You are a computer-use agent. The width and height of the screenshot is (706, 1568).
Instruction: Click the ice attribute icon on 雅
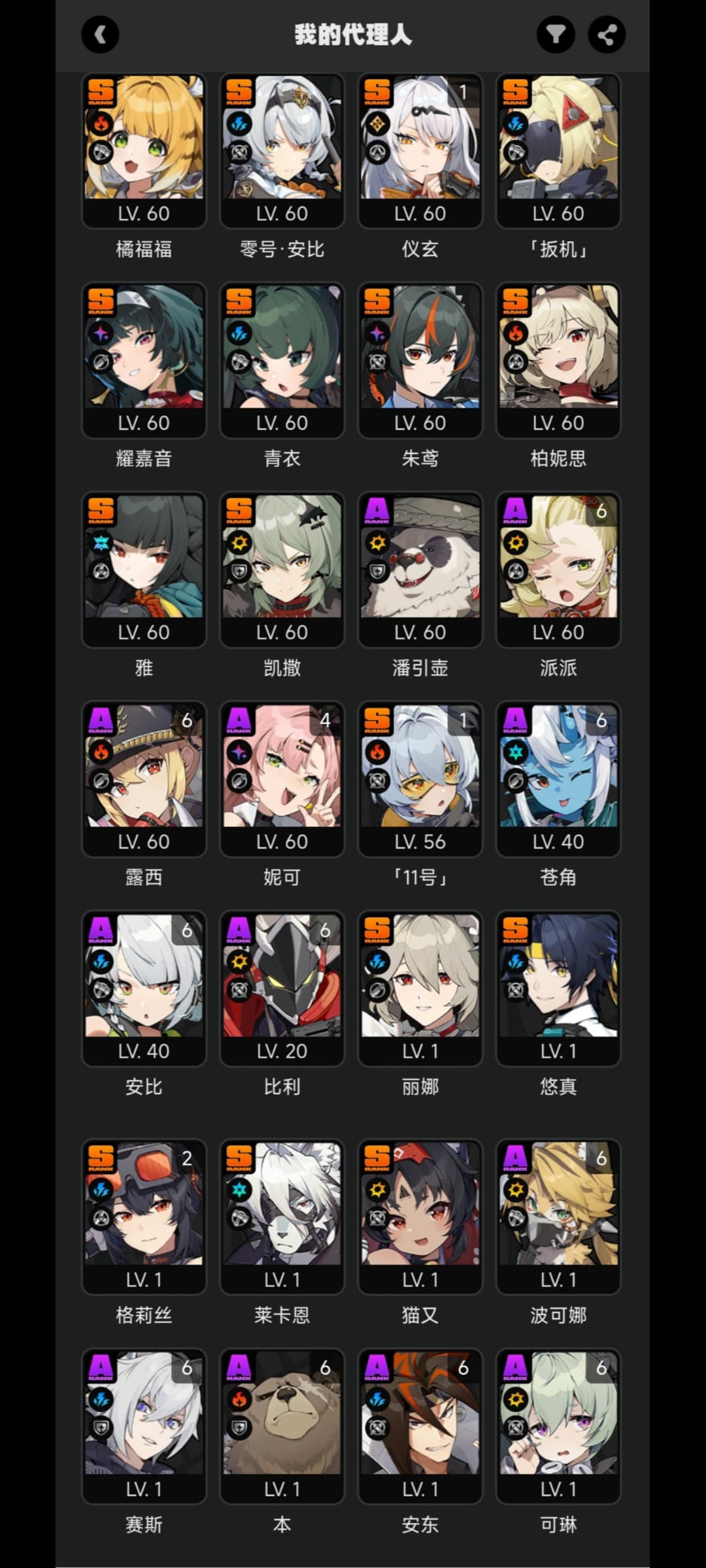point(101,542)
